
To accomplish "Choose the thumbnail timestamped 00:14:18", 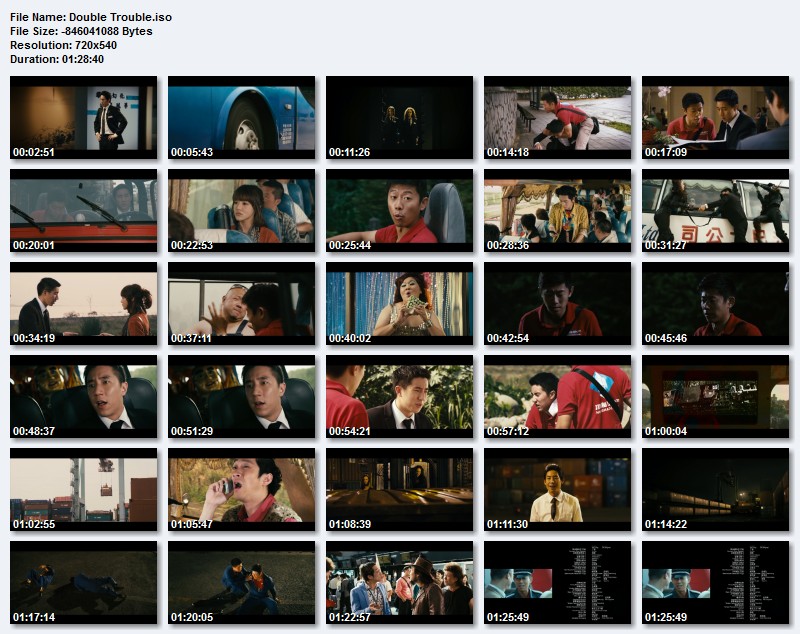I will point(558,118).
